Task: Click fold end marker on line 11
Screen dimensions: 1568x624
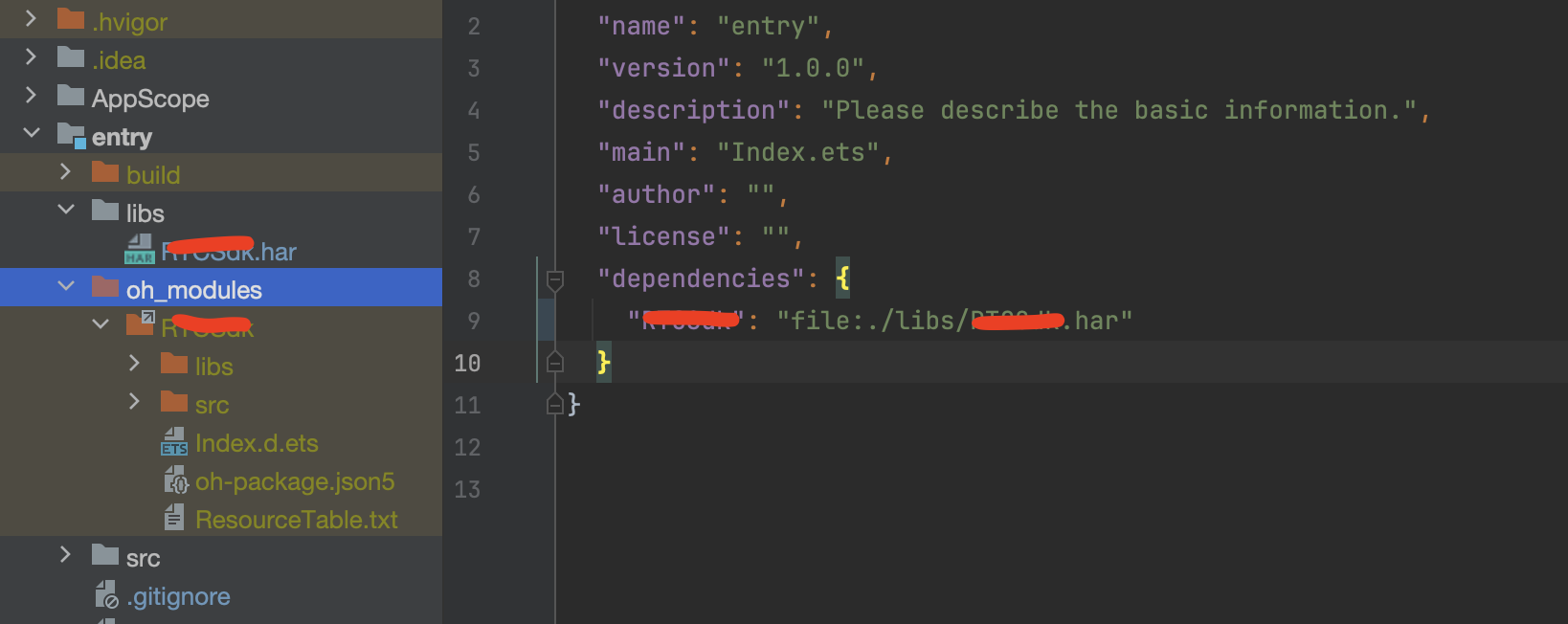Action: 554,405
